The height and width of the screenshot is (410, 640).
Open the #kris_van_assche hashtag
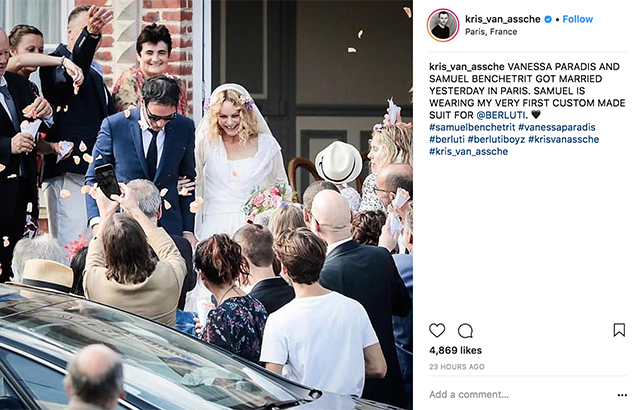468,152
